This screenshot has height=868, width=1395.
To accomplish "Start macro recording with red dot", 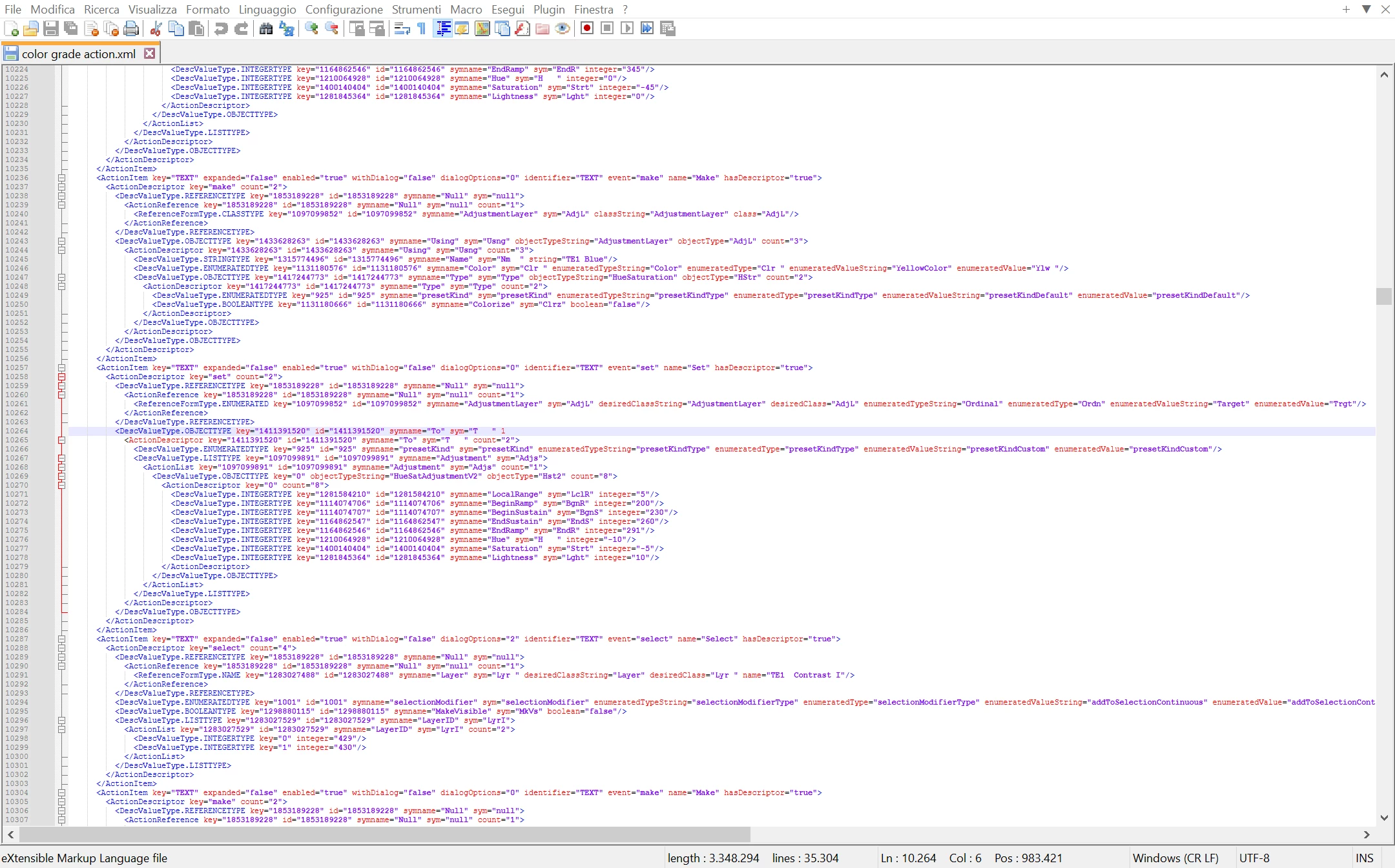I will 587,28.
